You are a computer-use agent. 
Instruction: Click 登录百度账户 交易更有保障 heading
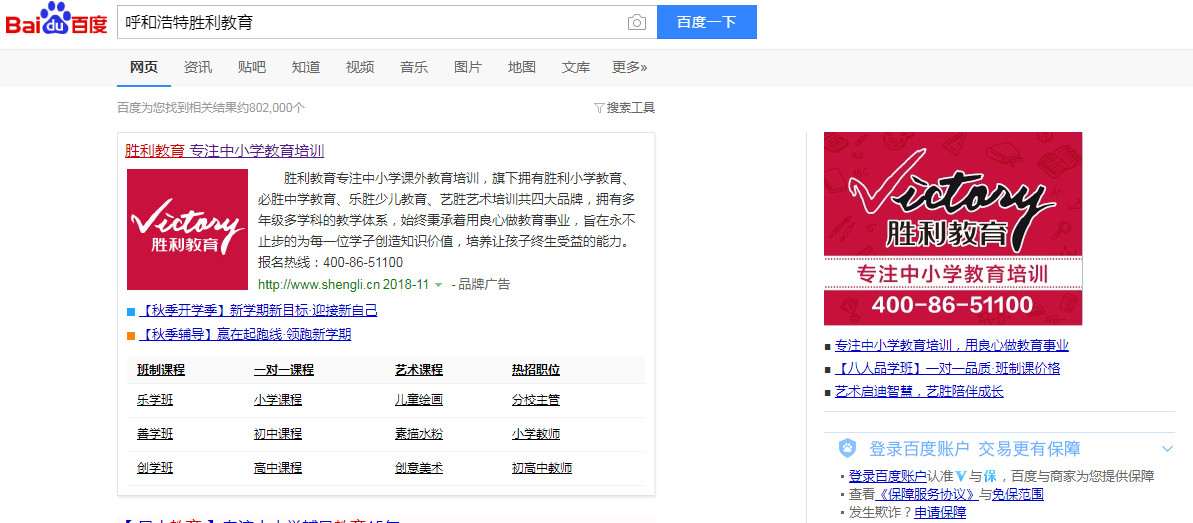pos(975,448)
